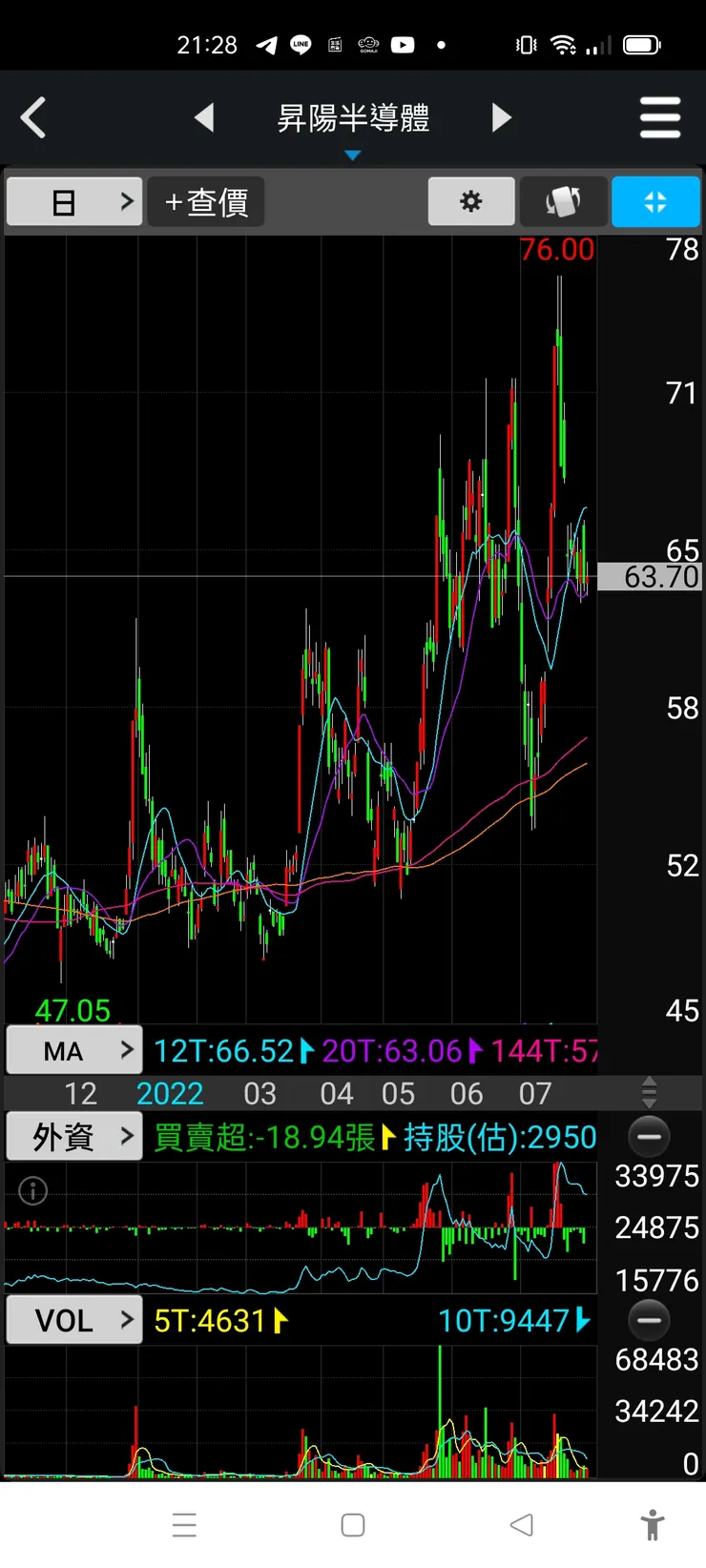This screenshot has height=1568, width=706.
Task: Go to previous stock with left triangle
Action: tap(204, 118)
